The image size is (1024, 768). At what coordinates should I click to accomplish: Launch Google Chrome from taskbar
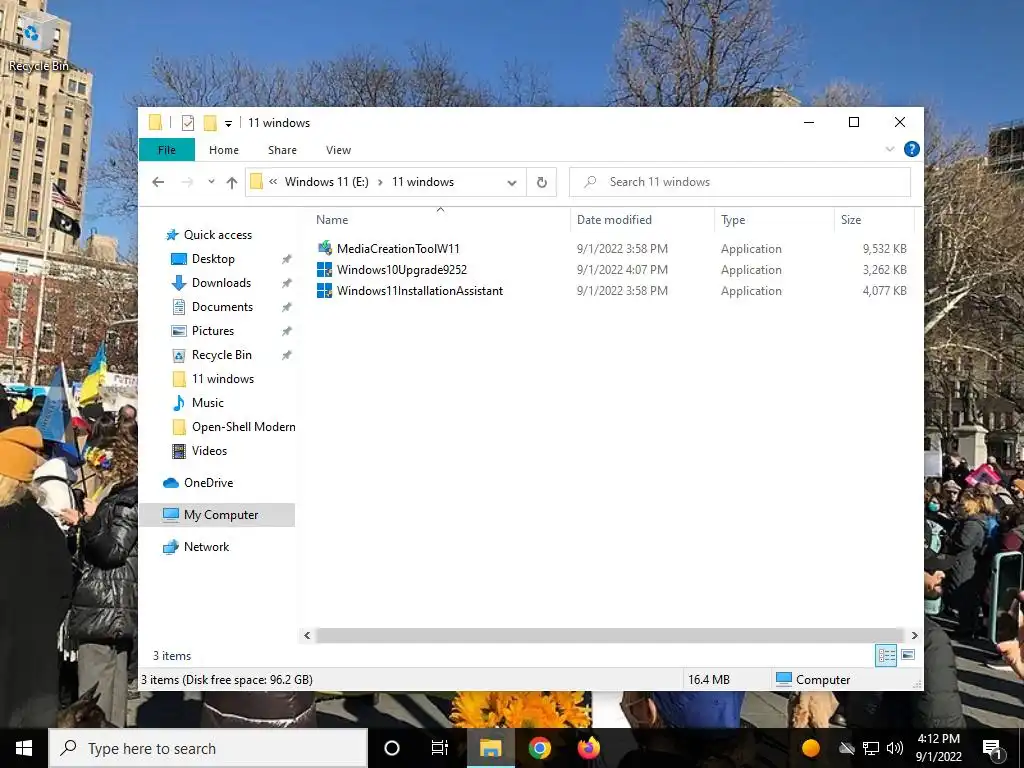pyautogui.click(x=539, y=748)
